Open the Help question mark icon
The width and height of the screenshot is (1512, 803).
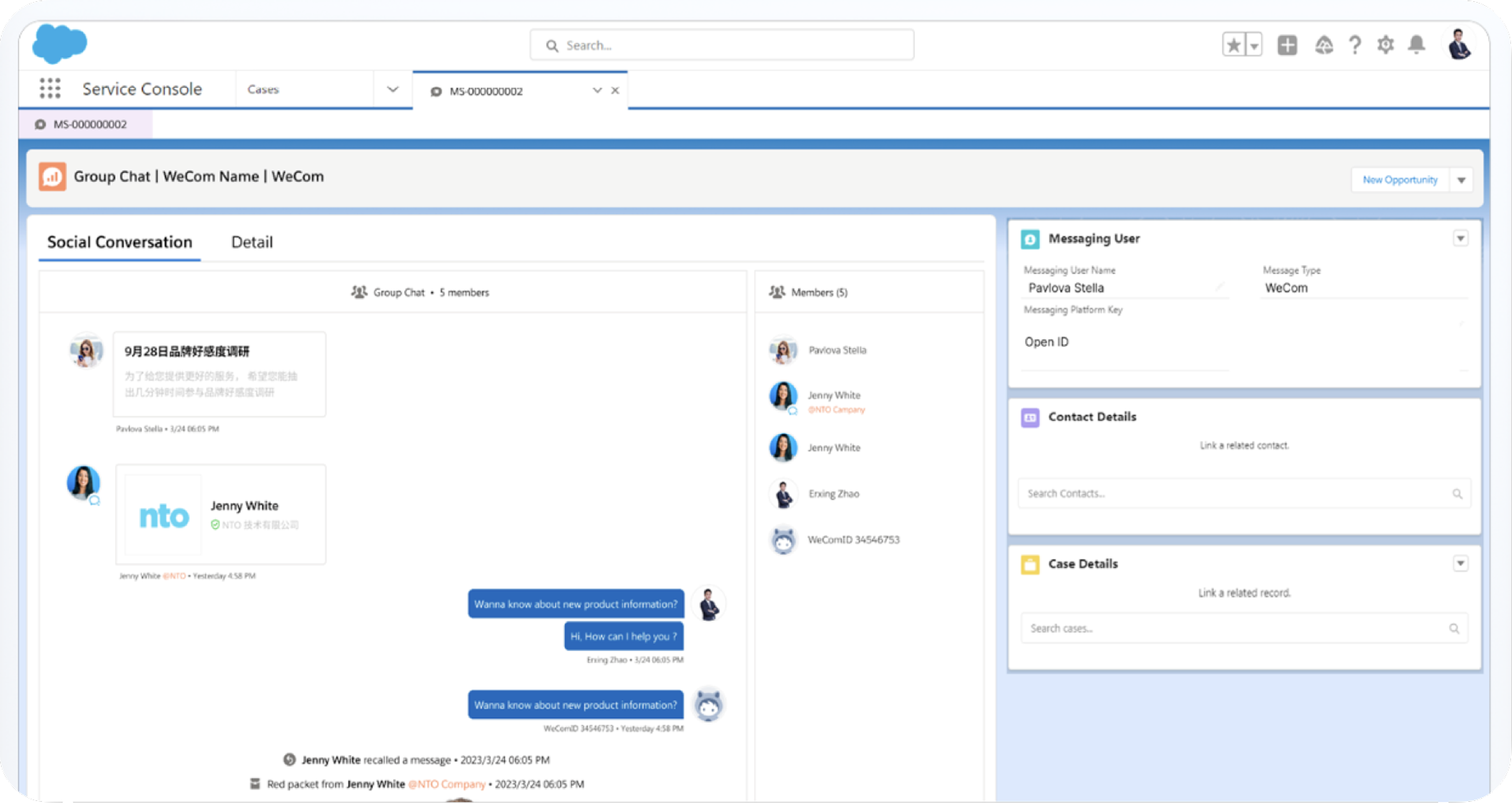[1354, 44]
